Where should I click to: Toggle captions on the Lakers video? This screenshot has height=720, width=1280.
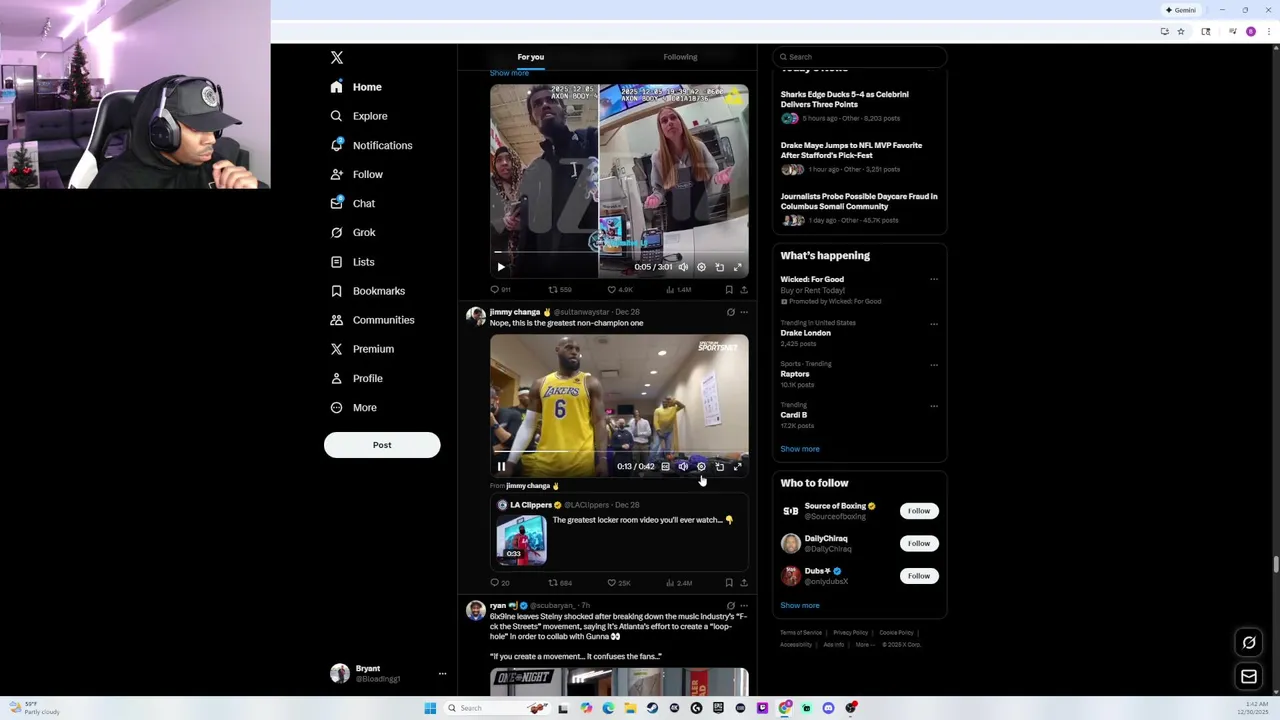click(665, 466)
